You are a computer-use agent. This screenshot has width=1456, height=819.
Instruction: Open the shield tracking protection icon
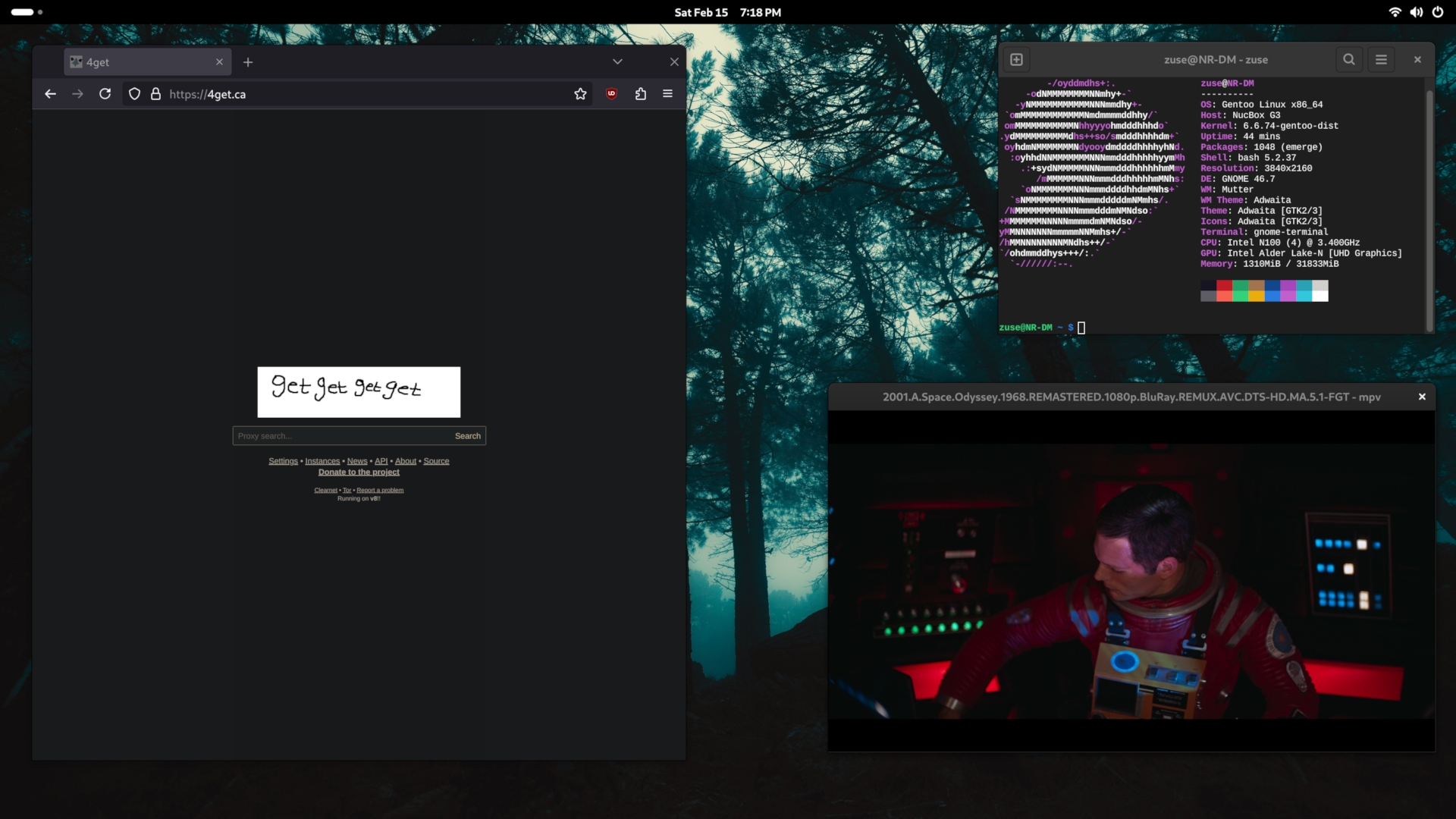[134, 94]
